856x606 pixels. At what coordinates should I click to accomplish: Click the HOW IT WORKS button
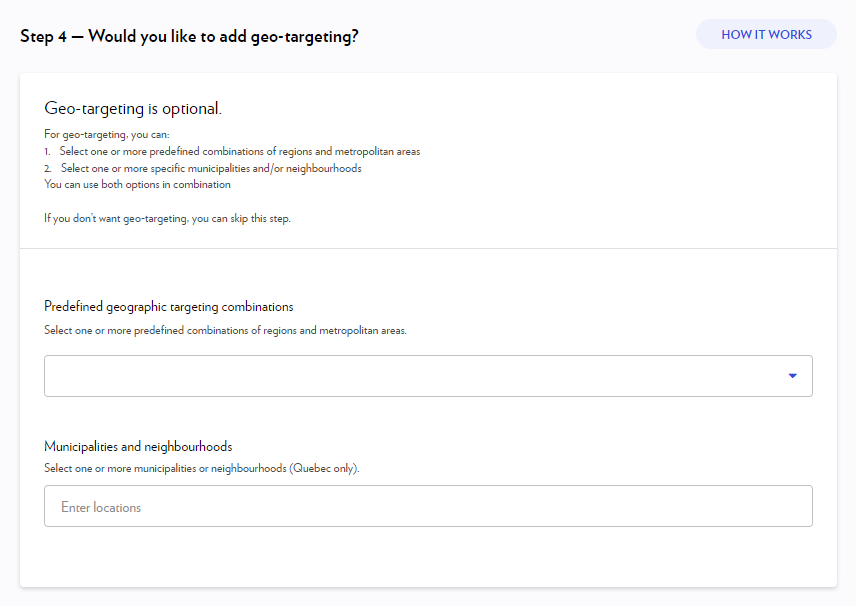[766, 33]
